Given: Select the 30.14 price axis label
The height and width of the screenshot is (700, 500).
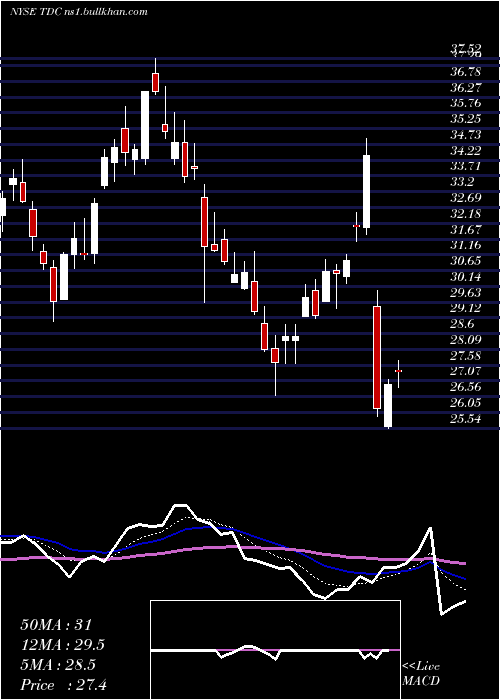Looking at the screenshot, I should click(x=466, y=277).
